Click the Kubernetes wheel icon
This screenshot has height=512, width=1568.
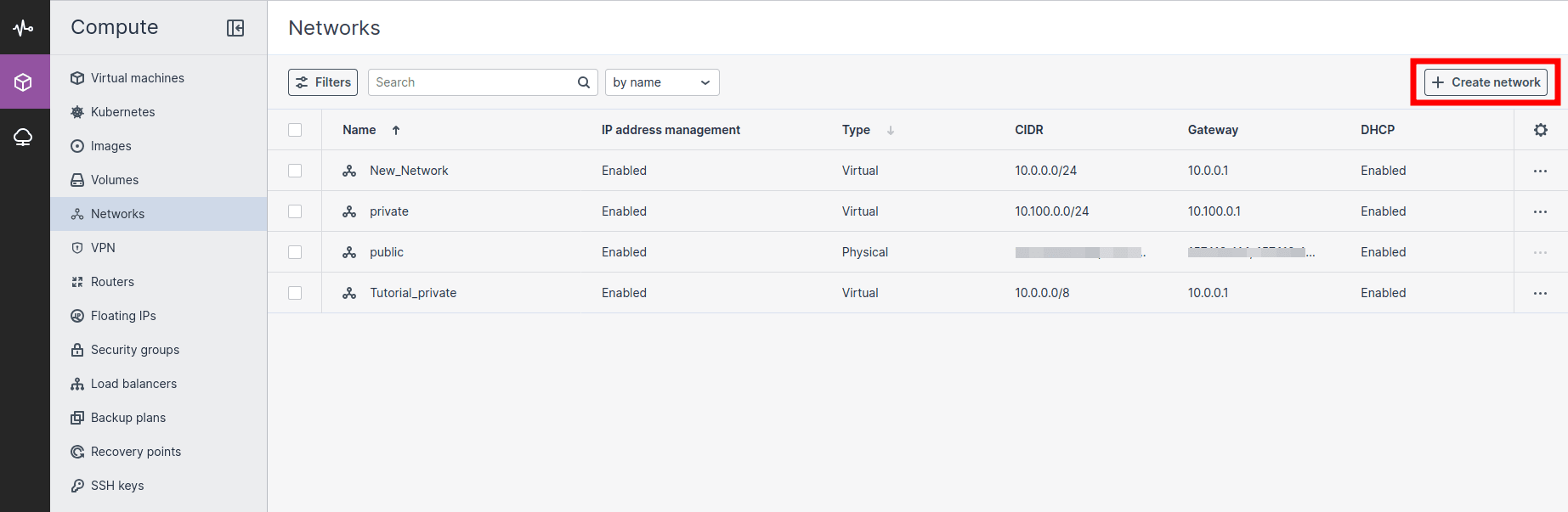pos(77,112)
